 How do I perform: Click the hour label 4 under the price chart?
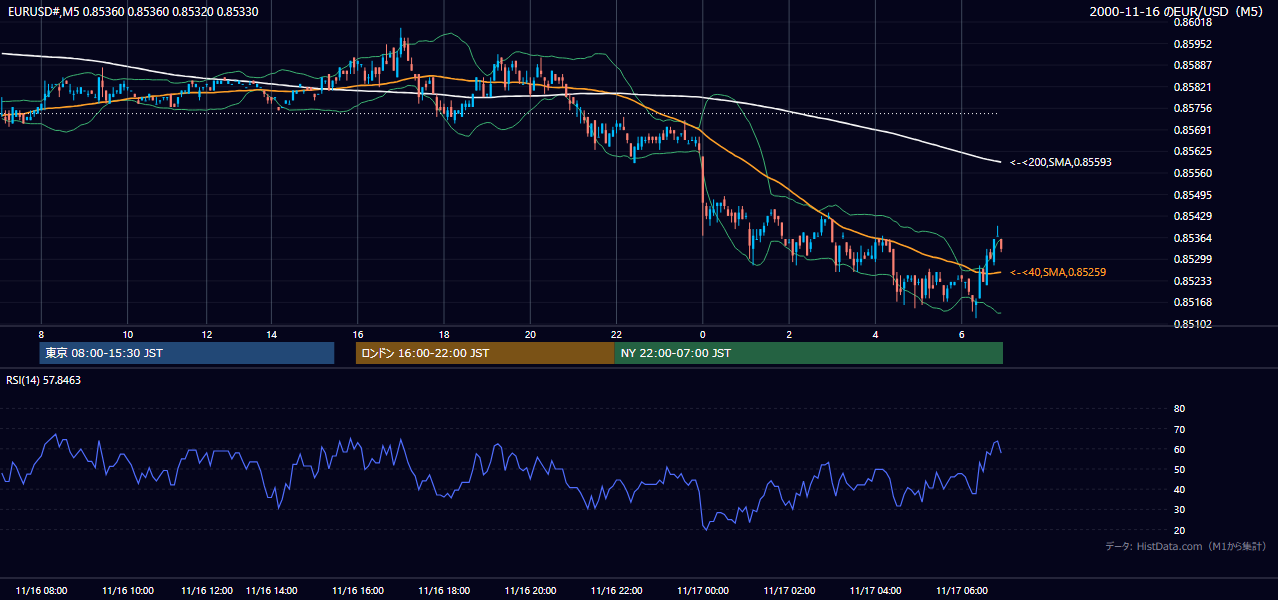[875, 334]
